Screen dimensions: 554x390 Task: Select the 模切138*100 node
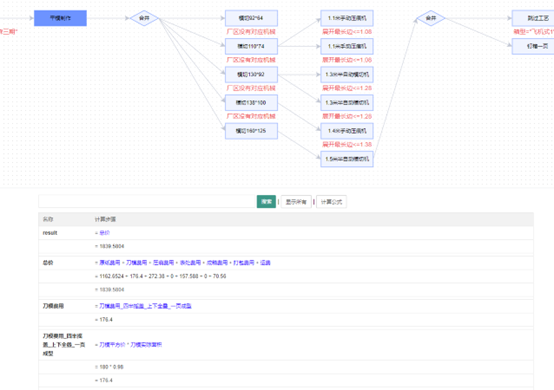coord(251,103)
